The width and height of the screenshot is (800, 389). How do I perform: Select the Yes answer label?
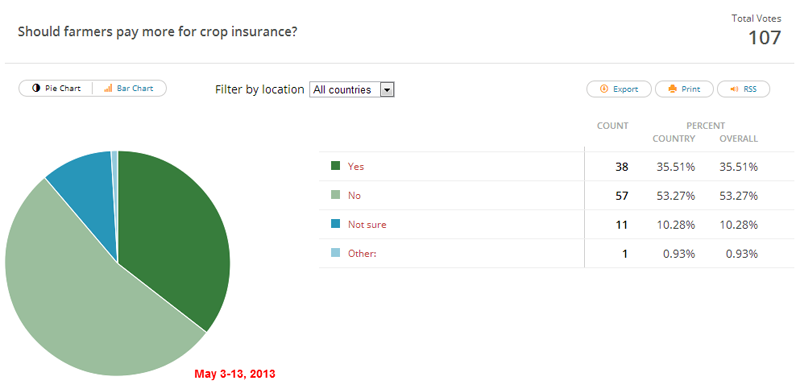[356, 166]
